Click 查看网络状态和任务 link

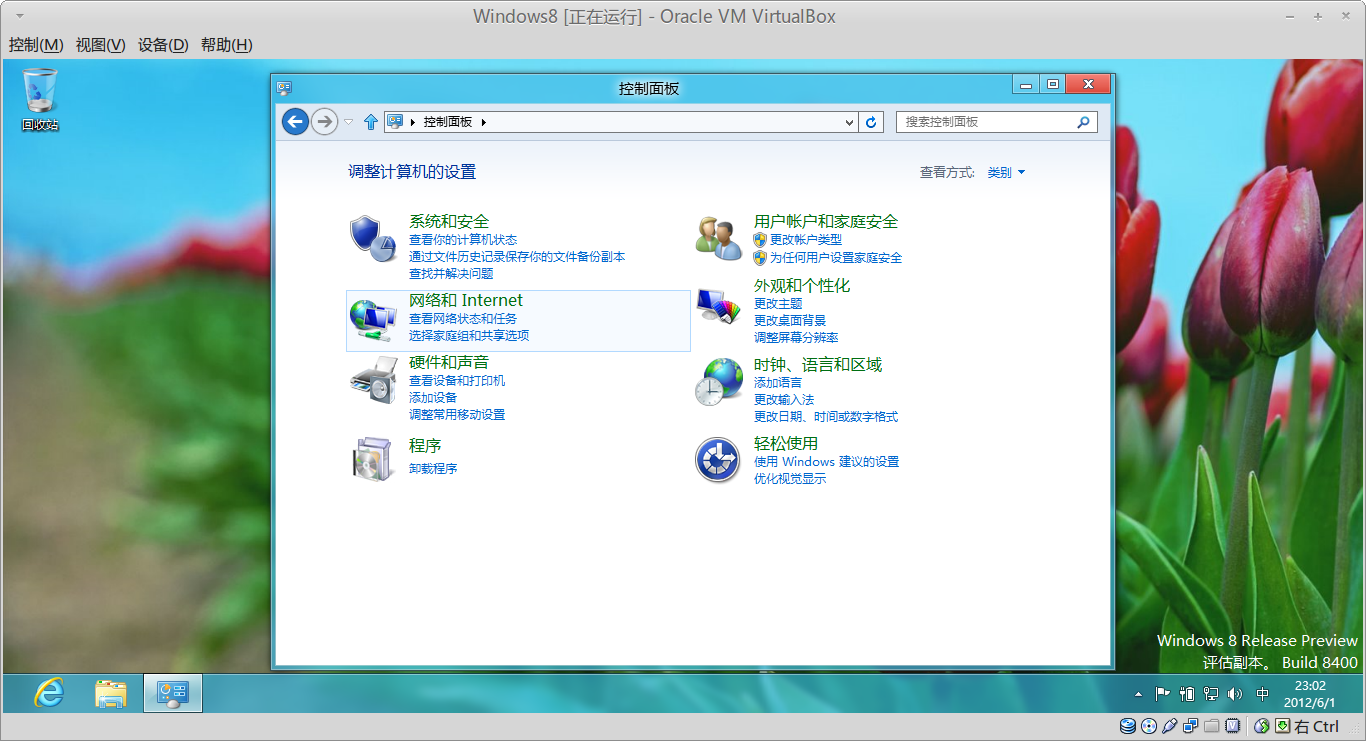[x=463, y=319]
